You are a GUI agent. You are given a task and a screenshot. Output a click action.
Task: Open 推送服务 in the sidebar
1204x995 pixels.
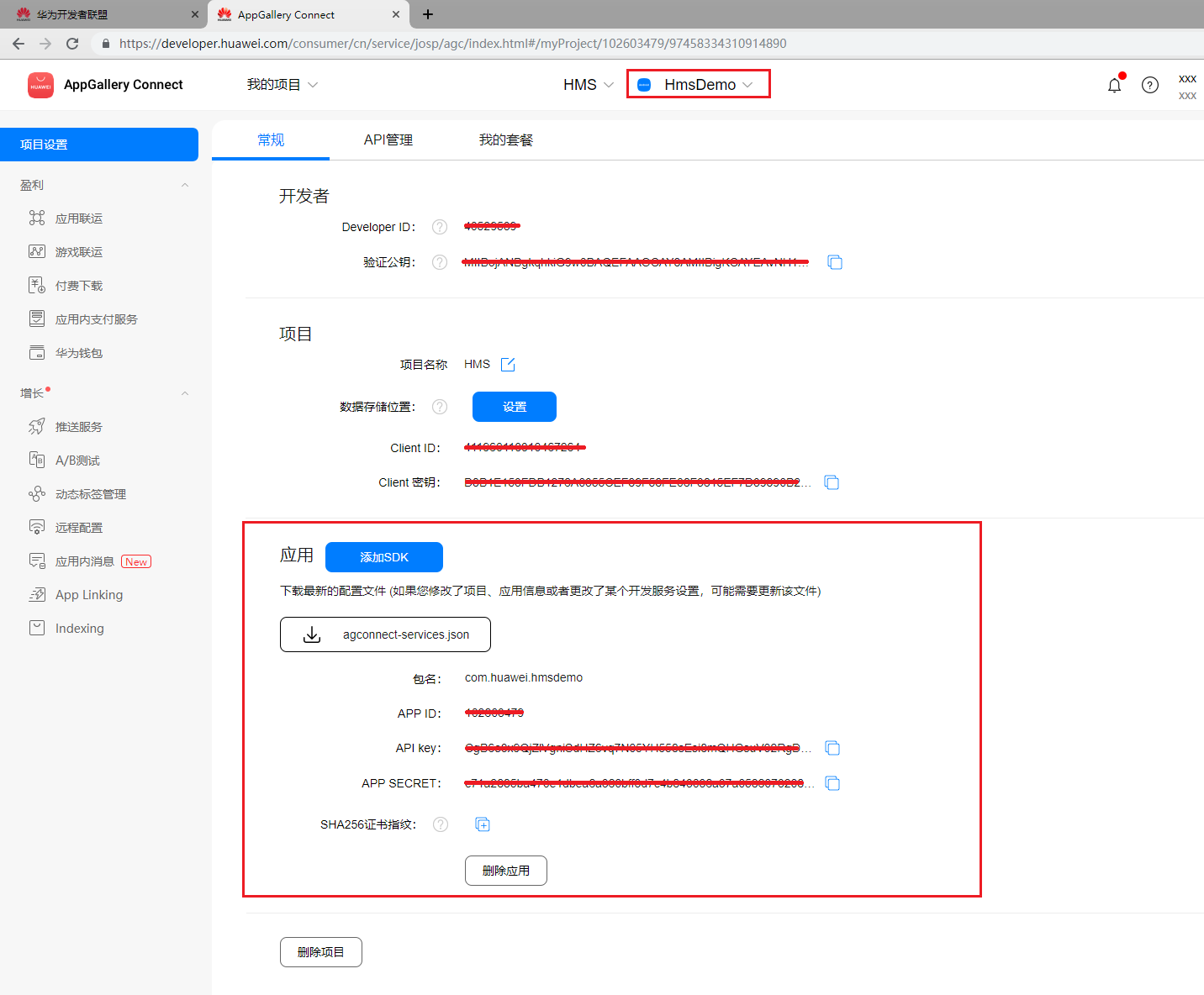coord(79,427)
